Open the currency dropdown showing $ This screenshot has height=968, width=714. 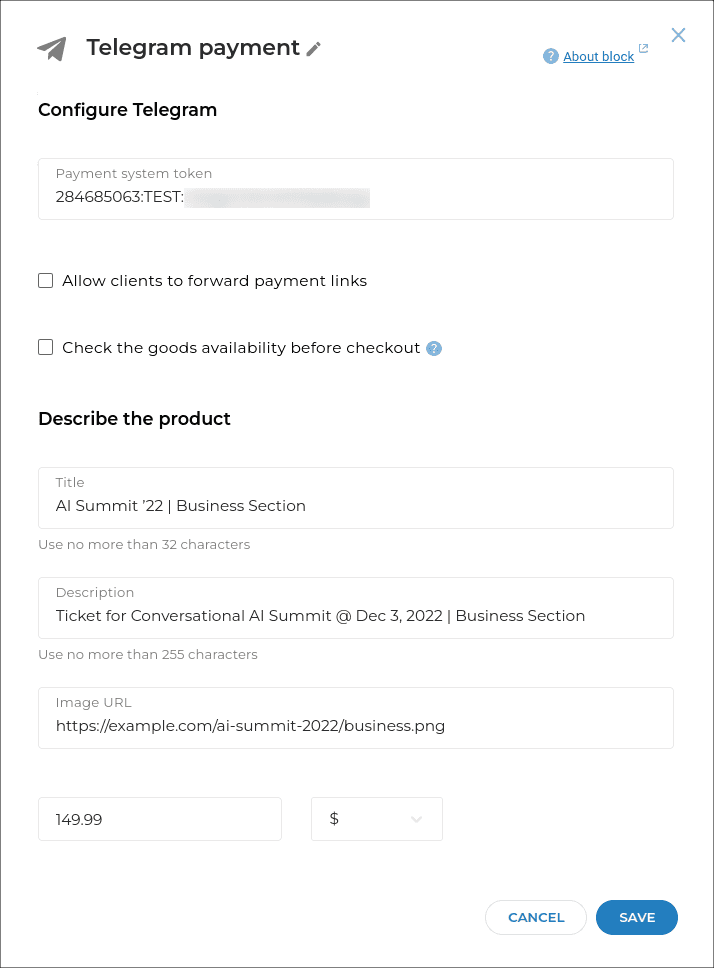(376, 819)
